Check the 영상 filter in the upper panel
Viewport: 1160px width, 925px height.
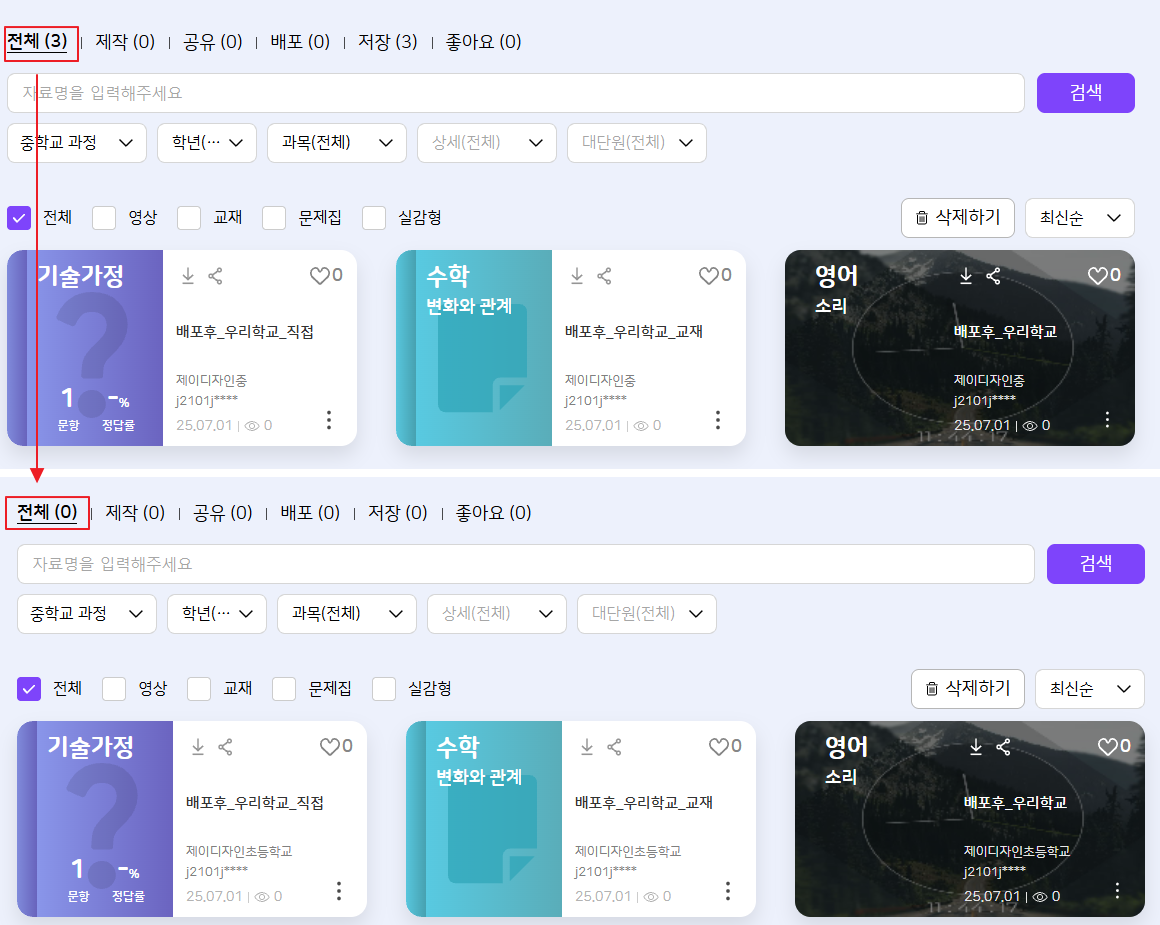[x=105, y=218]
